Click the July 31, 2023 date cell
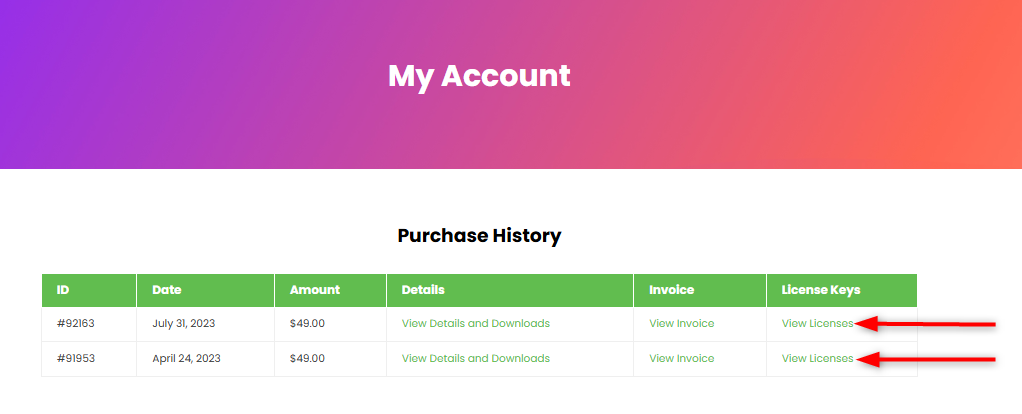Screen dimensions: 1022x414 pos(183,323)
